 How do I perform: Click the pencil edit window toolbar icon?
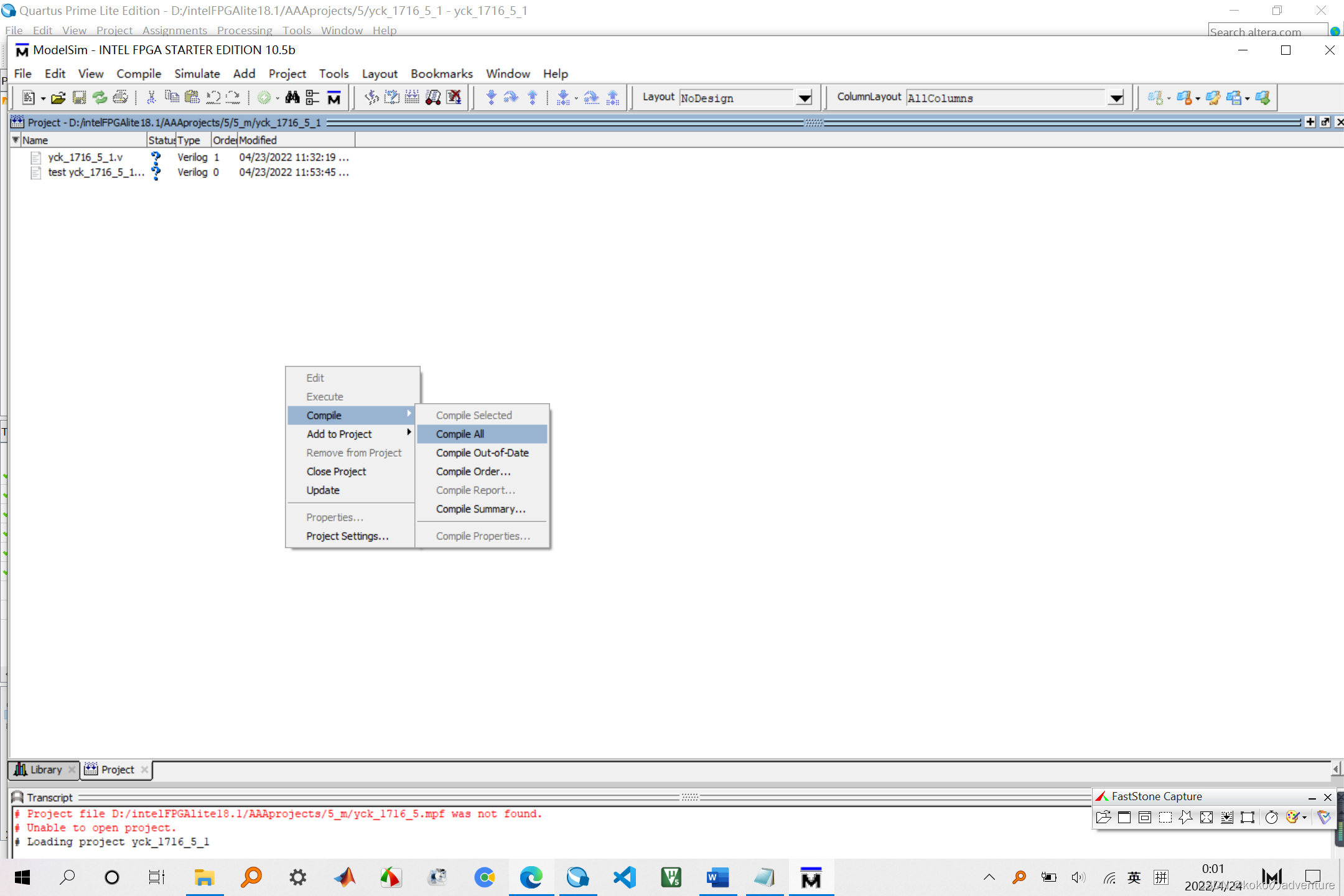[1213, 98]
